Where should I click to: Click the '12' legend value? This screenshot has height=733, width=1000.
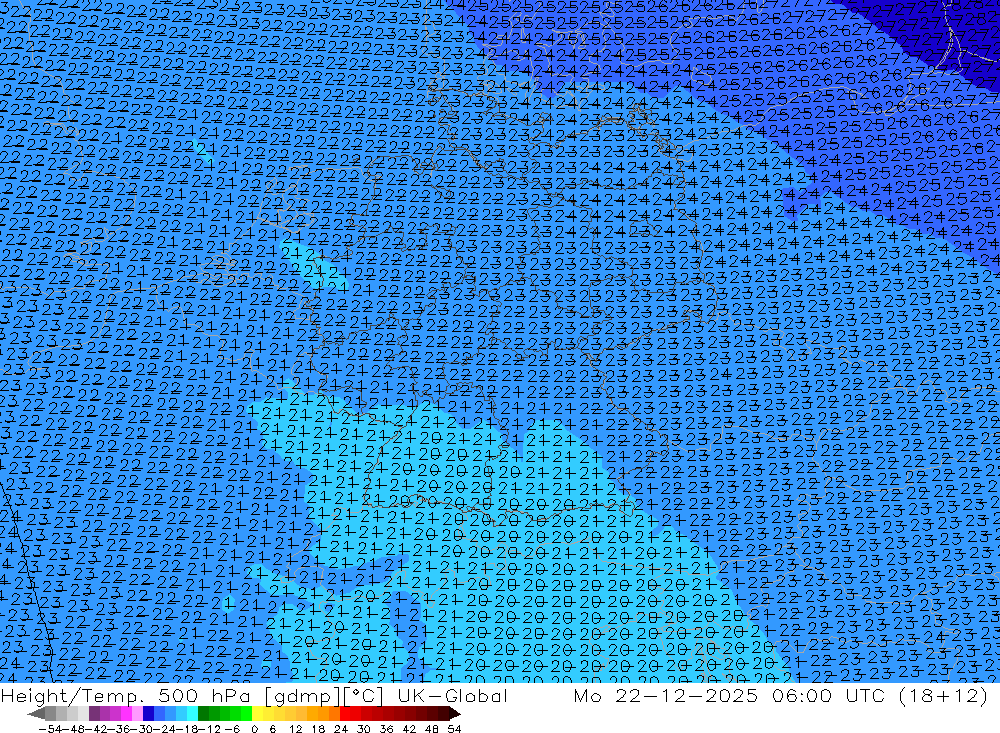[295, 729]
